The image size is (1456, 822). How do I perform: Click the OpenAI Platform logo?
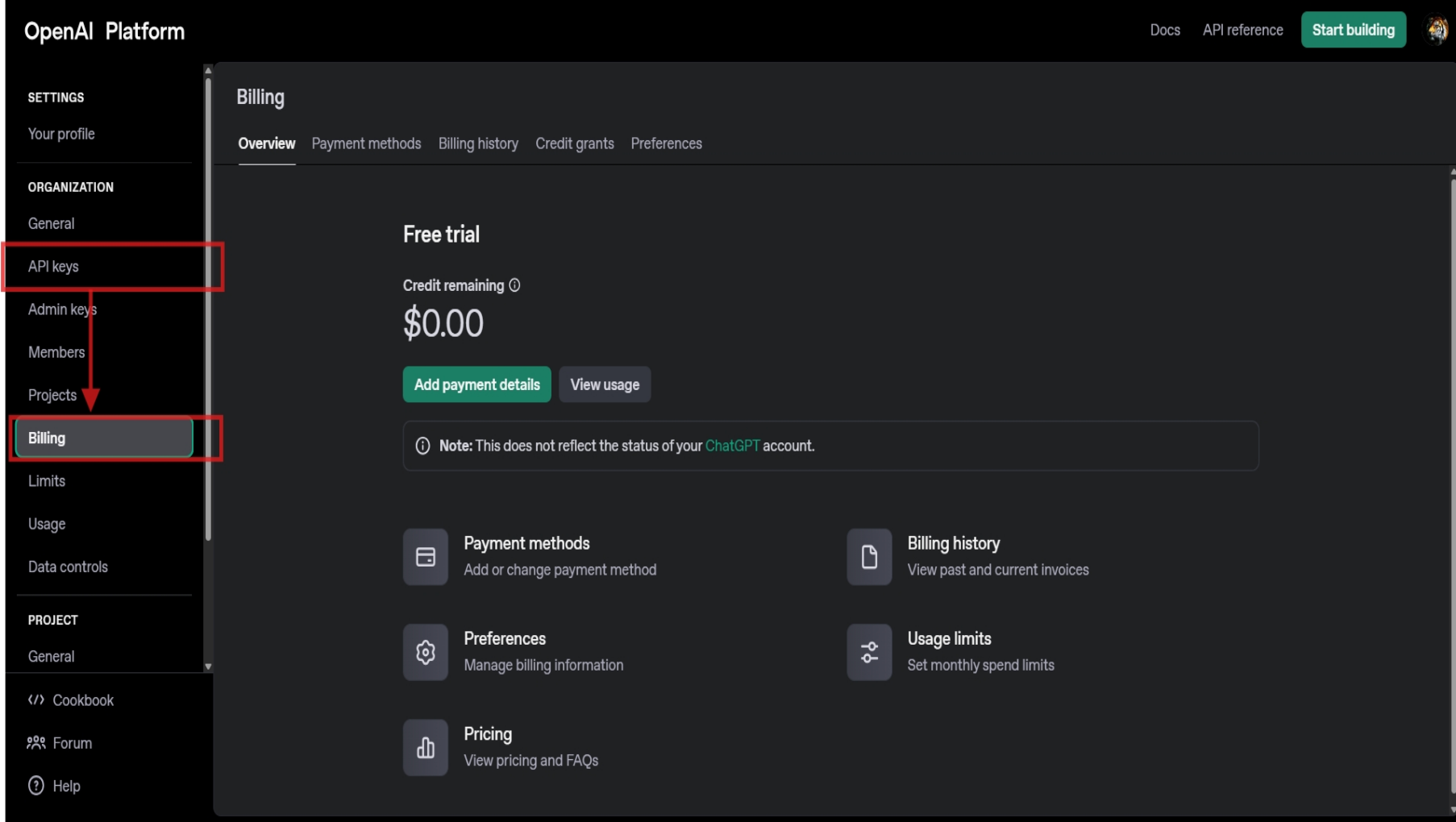105,31
